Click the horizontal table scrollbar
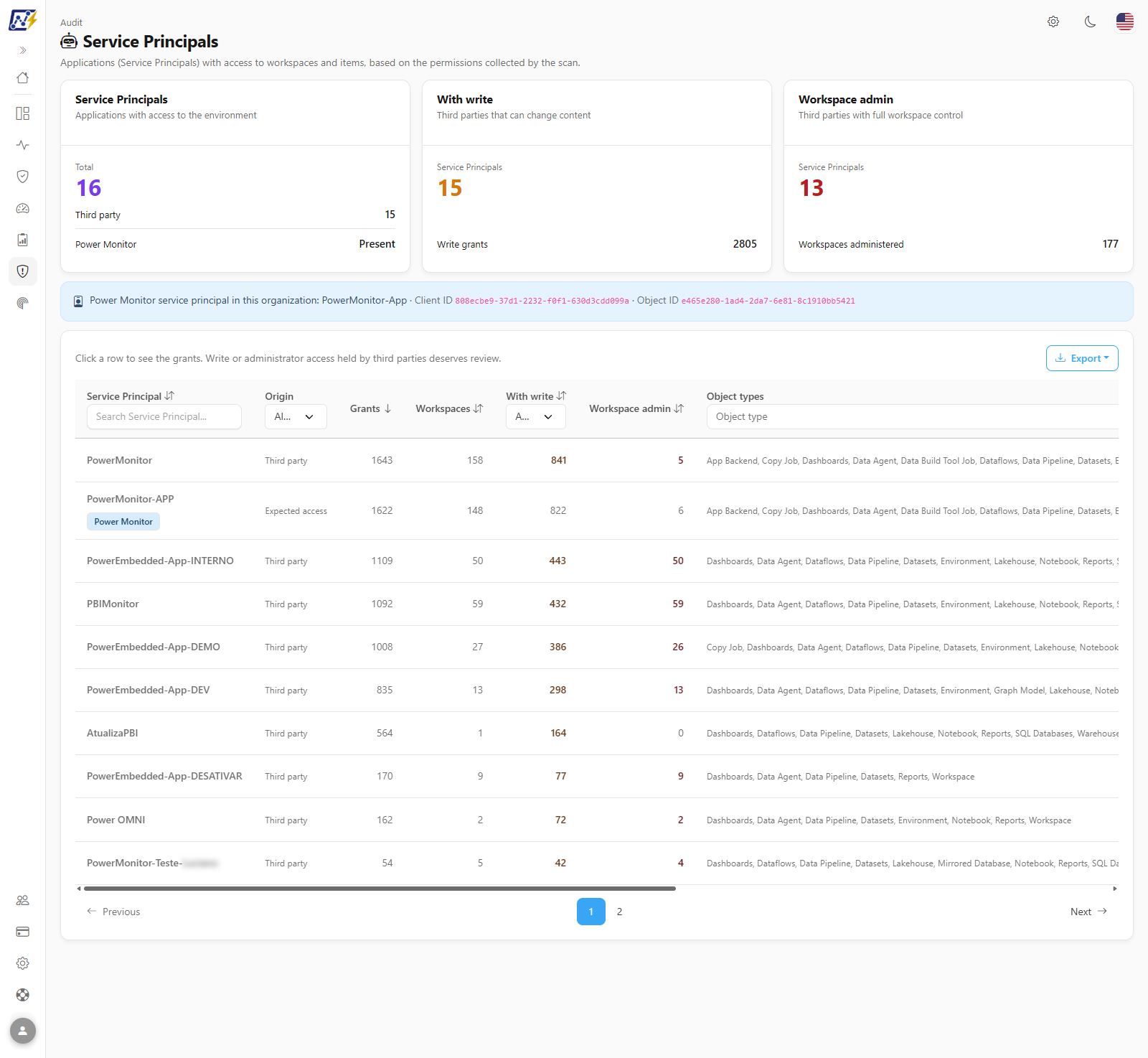 (380, 889)
